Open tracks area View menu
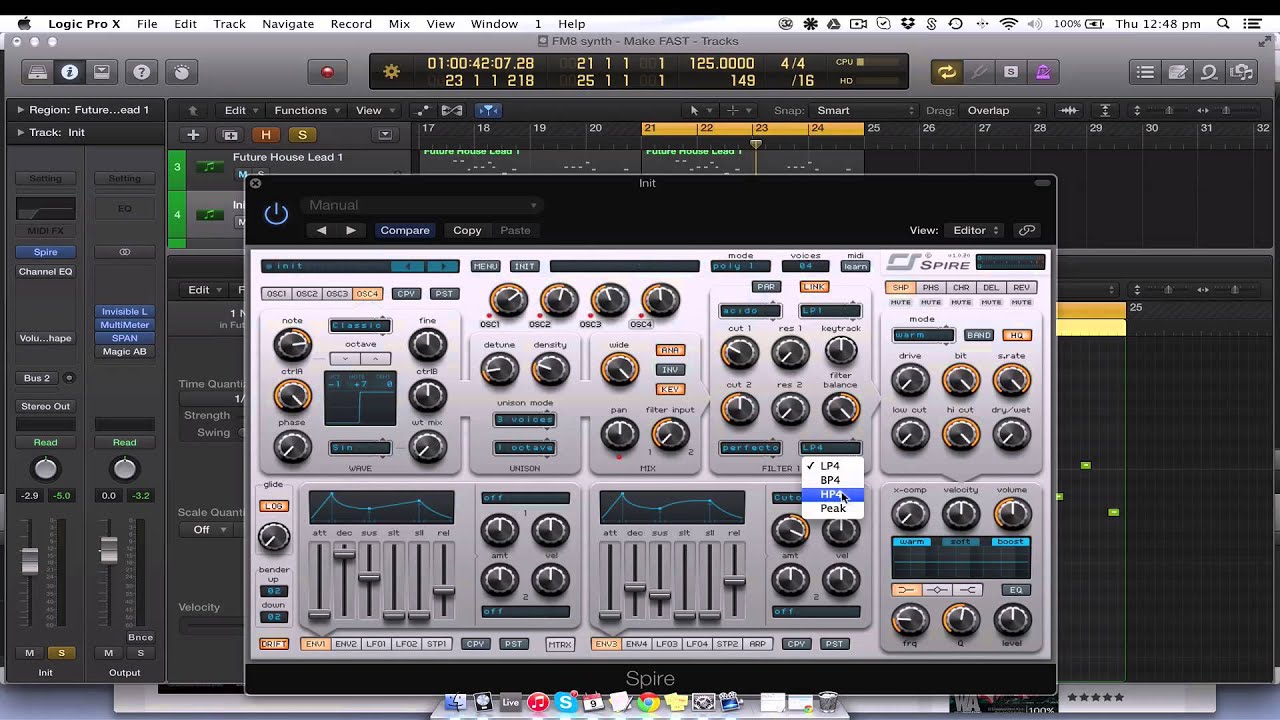This screenshot has height=720, width=1280. [373, 110]
